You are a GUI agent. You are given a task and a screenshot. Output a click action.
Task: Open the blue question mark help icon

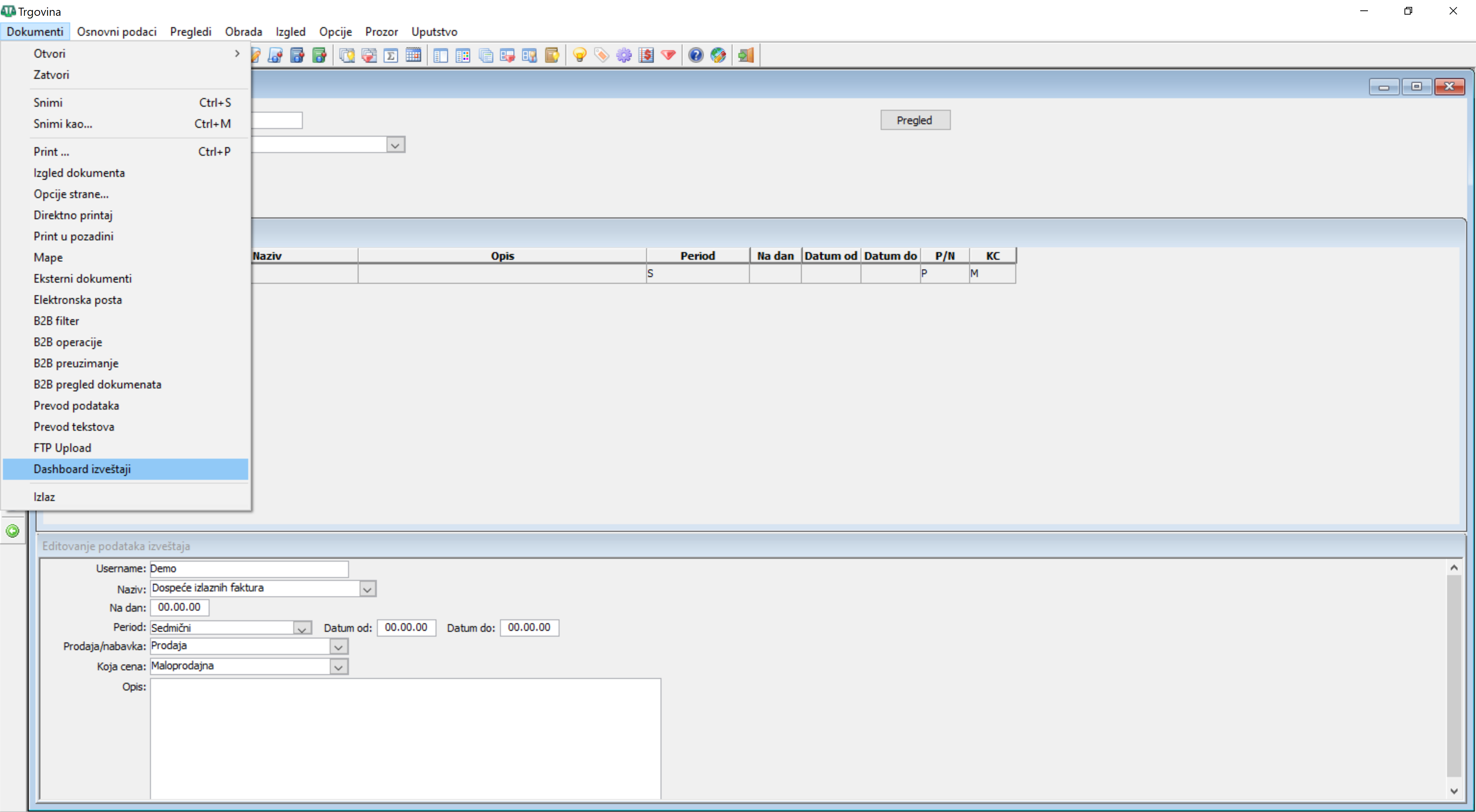(696, 55)
